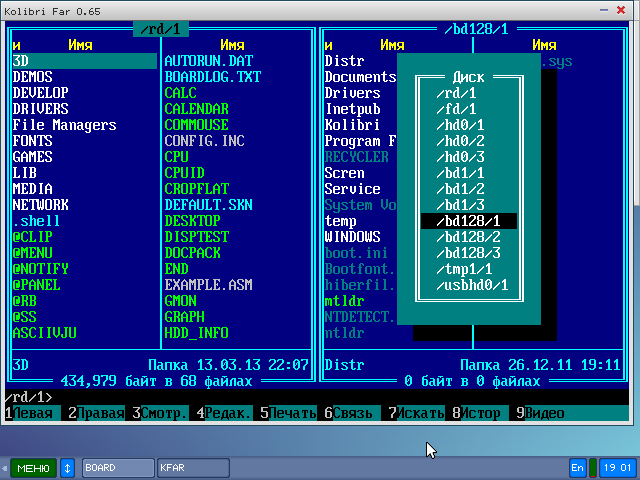Screen dimensions: 640x480
Task: Select /fd/1 floppy disk entry
Action: (457, 109)
